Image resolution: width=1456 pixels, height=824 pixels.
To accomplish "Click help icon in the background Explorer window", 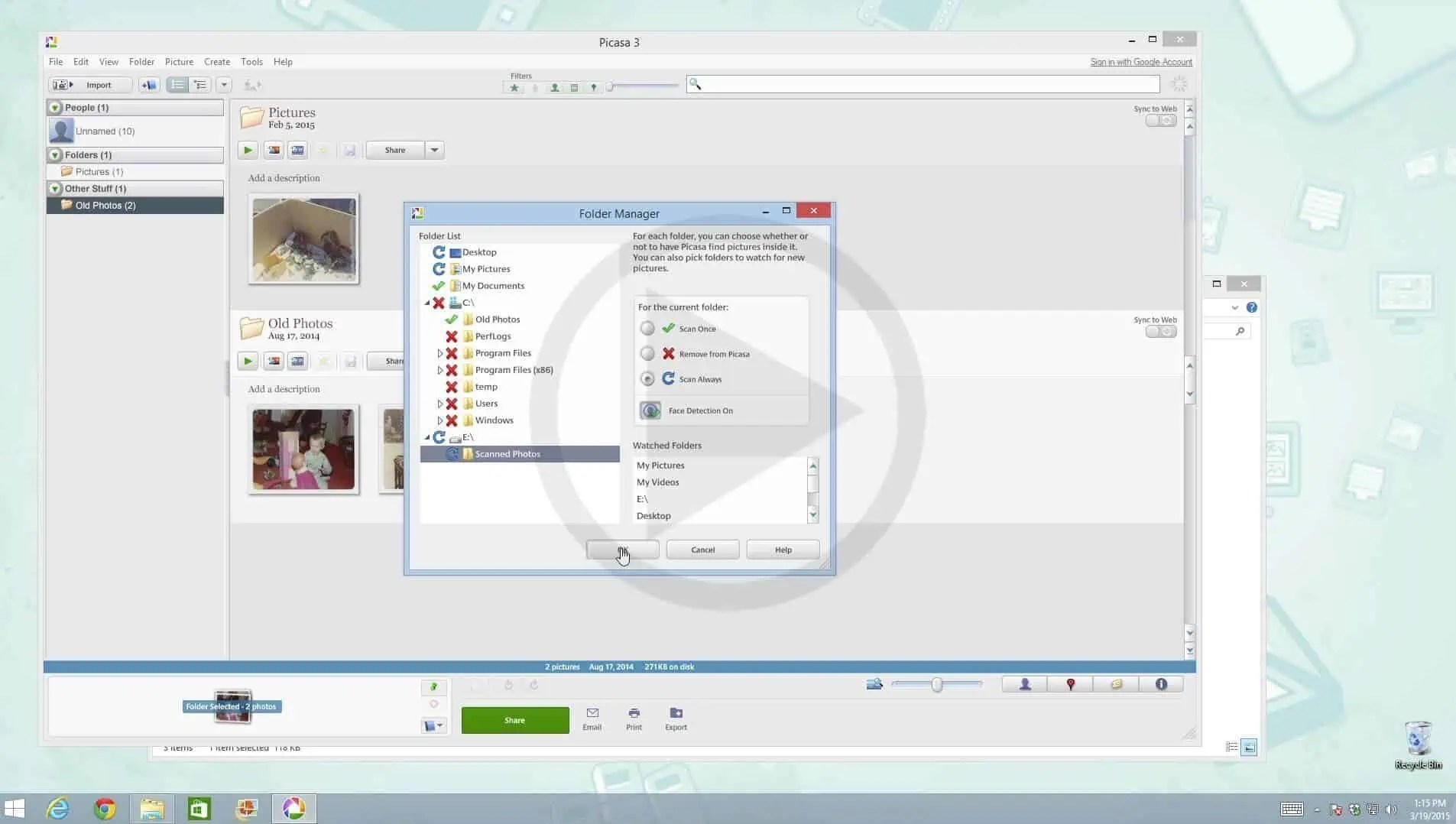I will click(x=1251, y=307).
